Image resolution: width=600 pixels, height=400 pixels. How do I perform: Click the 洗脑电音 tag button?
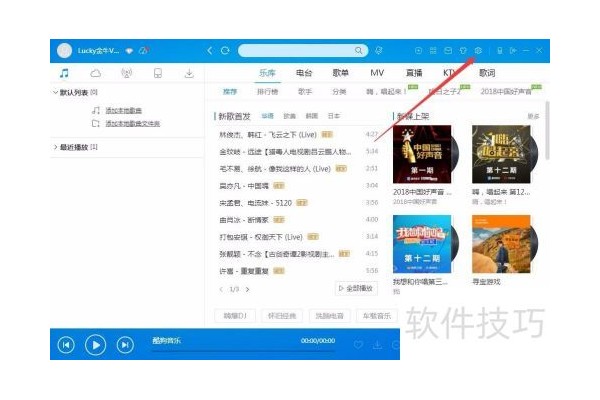pos(329,316)
